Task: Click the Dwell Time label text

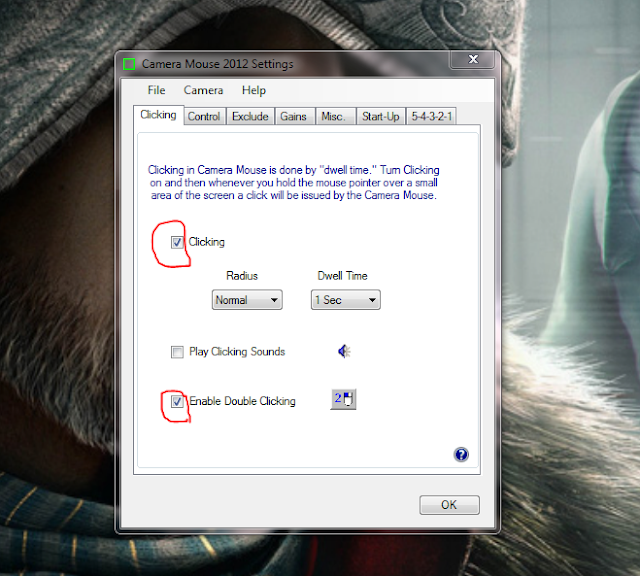Action: 342,276
